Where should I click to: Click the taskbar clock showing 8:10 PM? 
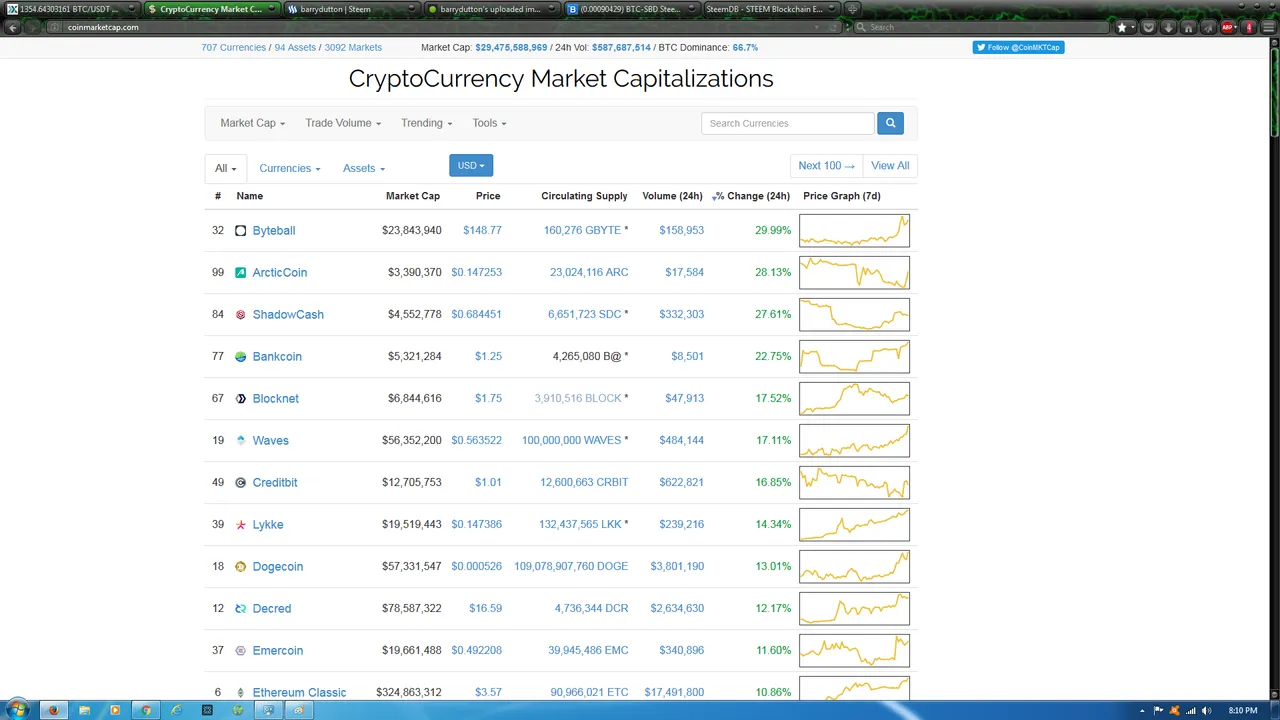coord(1243,711)
